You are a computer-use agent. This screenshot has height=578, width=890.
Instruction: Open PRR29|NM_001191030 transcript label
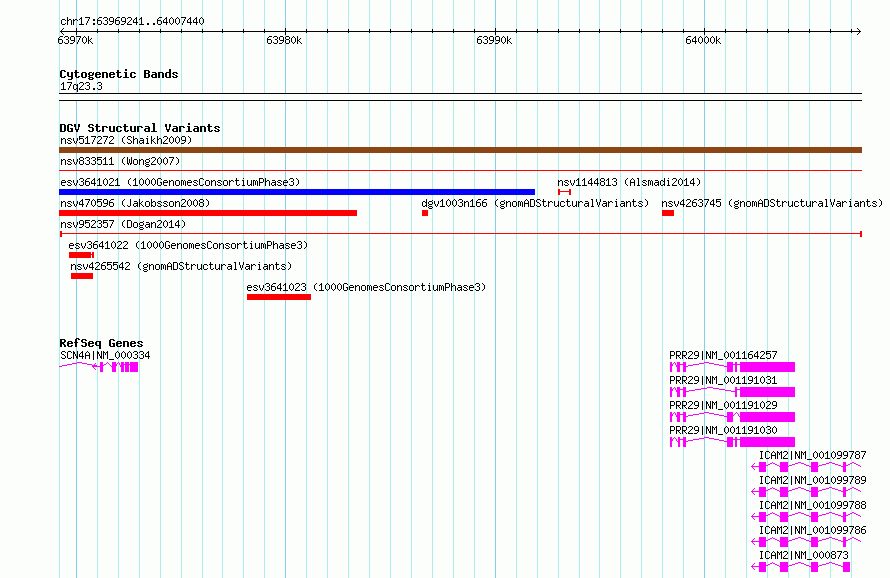coord(723,430)
